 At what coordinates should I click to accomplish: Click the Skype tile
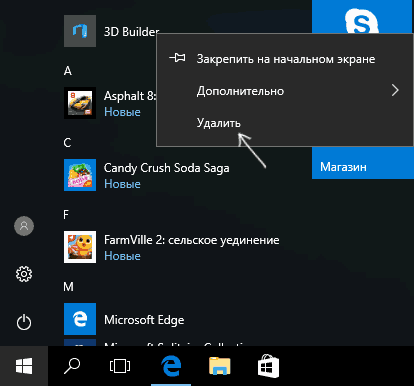coord(363,17)
